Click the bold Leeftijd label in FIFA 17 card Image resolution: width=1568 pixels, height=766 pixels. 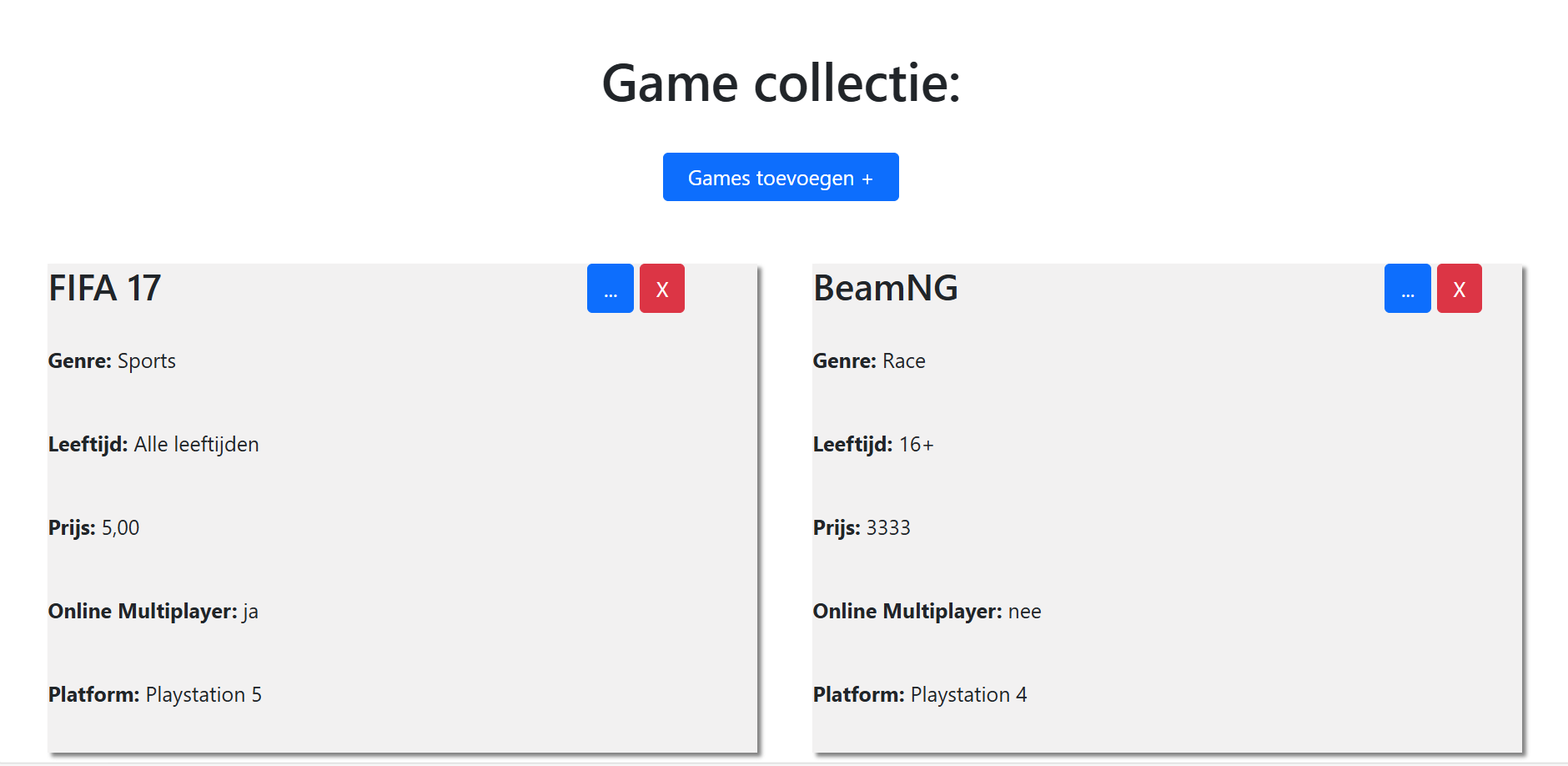(88, 445)
